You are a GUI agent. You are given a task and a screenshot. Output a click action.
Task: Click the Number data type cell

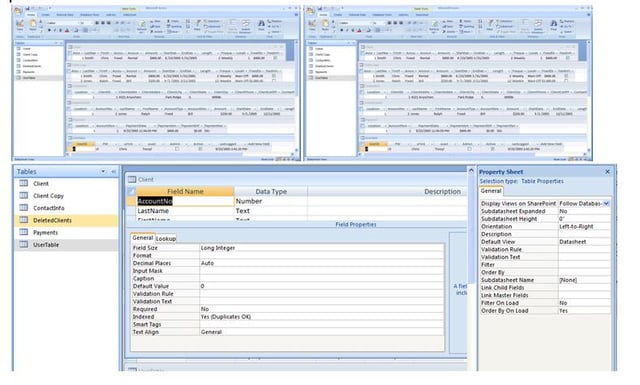(271, 201)
